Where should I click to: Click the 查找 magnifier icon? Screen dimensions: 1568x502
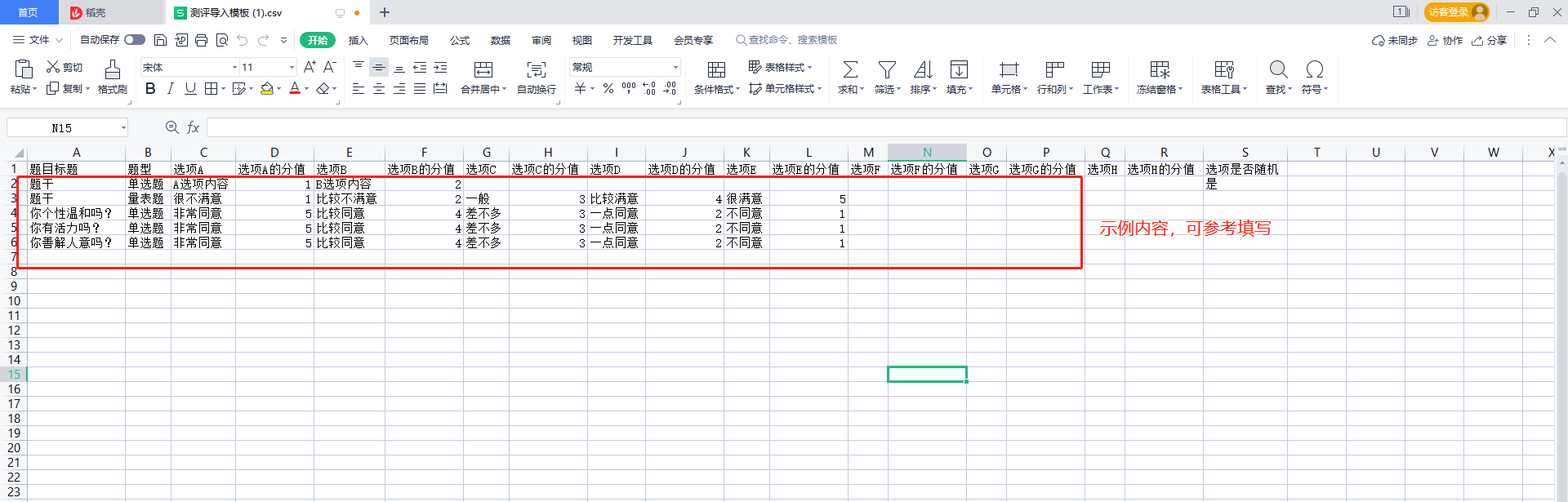(x=1278, y=69)
